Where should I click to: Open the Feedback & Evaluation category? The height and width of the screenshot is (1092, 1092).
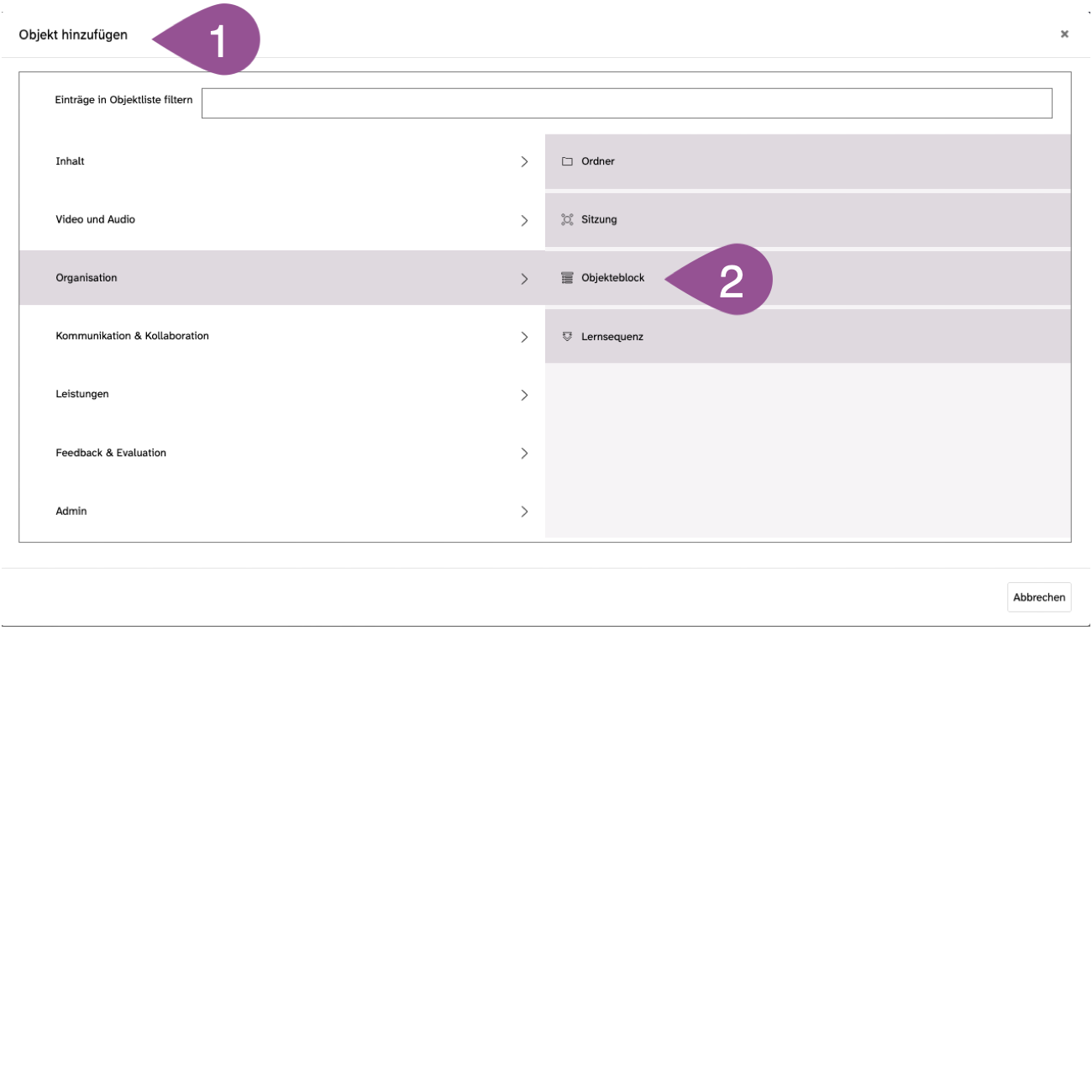(282, 453)
